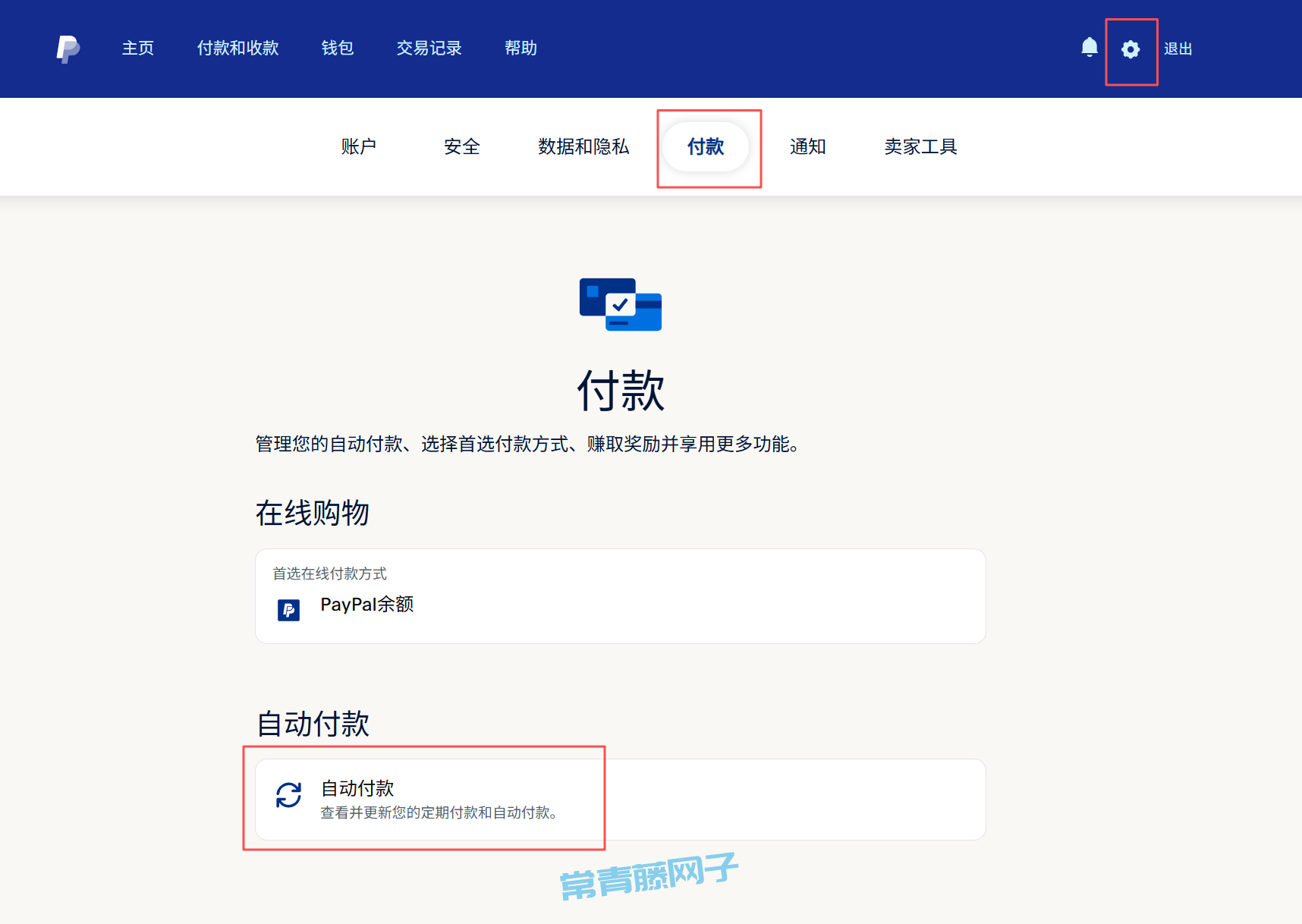Open the notifications bell
Viewport: 1302px width, 924px height.
(1089, 48)
